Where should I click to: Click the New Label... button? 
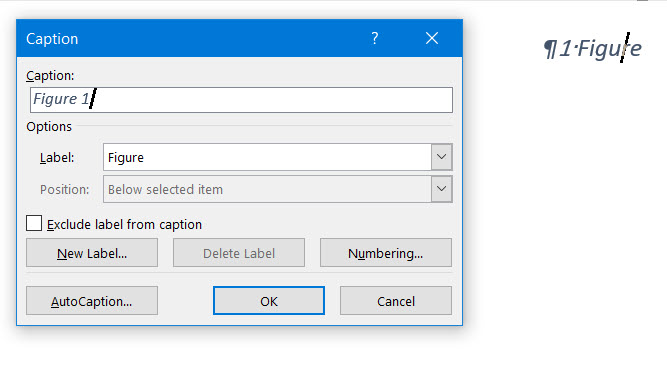(x=92, y=253)
